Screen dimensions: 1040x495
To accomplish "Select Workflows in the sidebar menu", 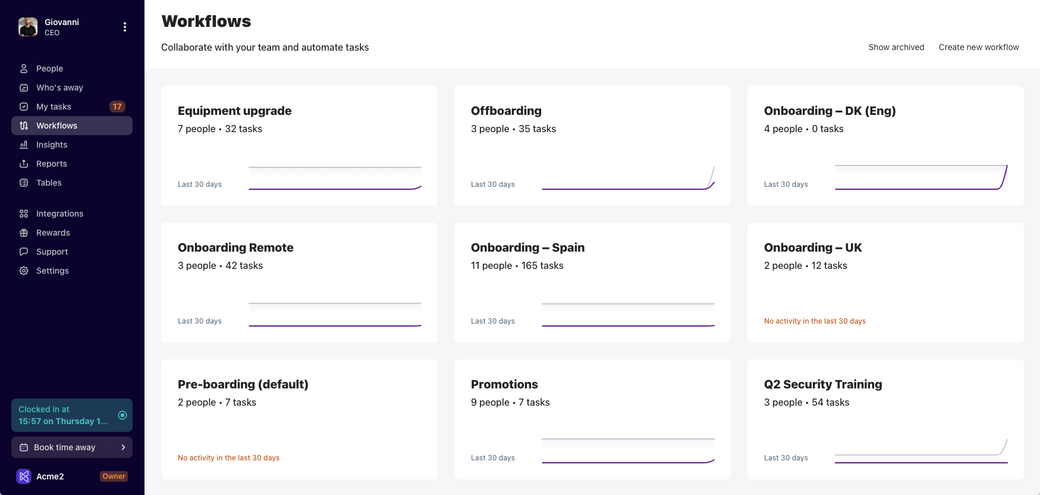I will (x=57, y=126).
